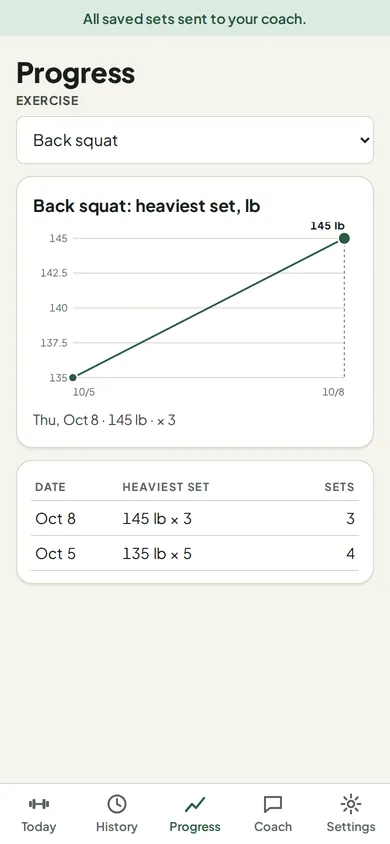Click the 10/8 x-axis date label

point(333,392)
